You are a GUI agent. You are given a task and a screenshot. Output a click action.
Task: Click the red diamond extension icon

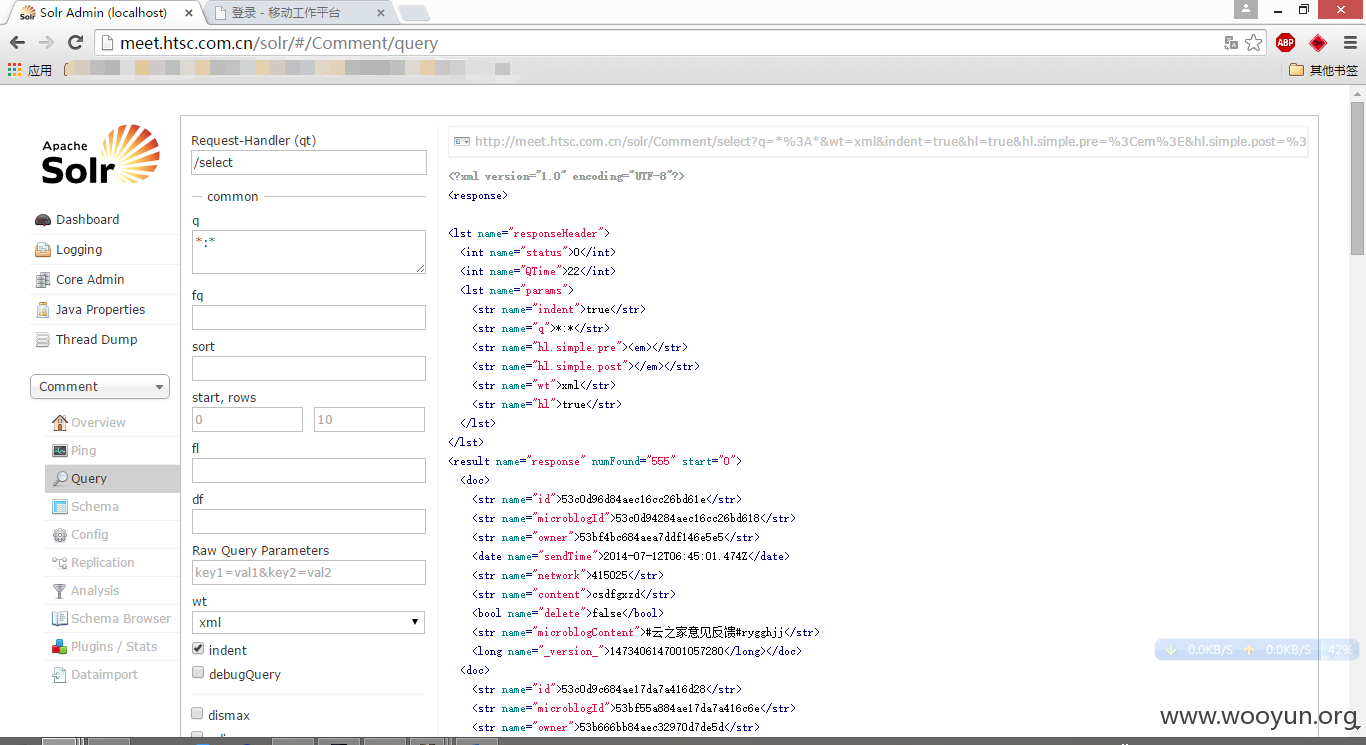(1318, 43)
